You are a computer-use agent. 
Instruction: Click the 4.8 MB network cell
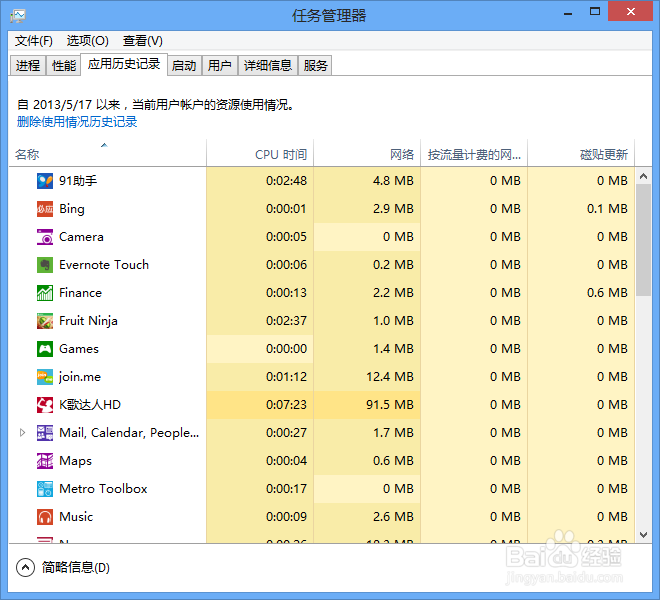[x=367, y=181]
